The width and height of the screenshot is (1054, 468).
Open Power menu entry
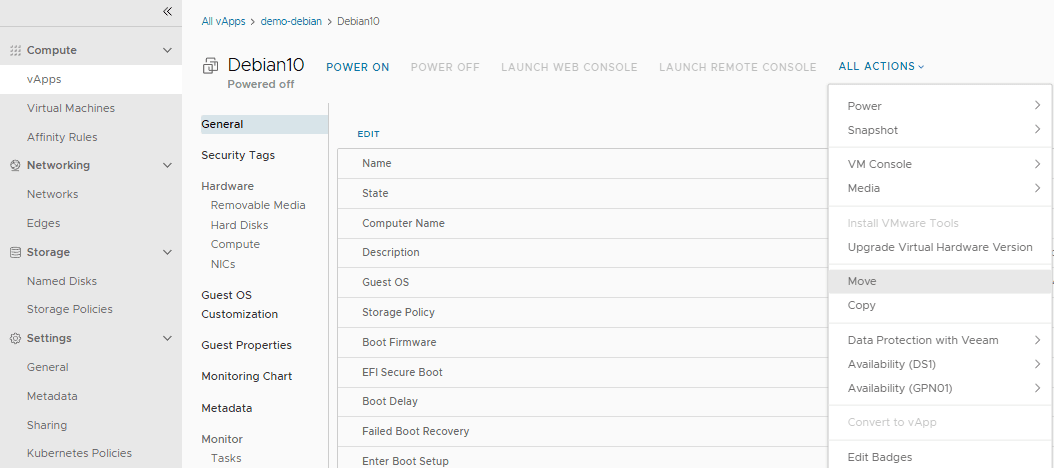[940, 106]
